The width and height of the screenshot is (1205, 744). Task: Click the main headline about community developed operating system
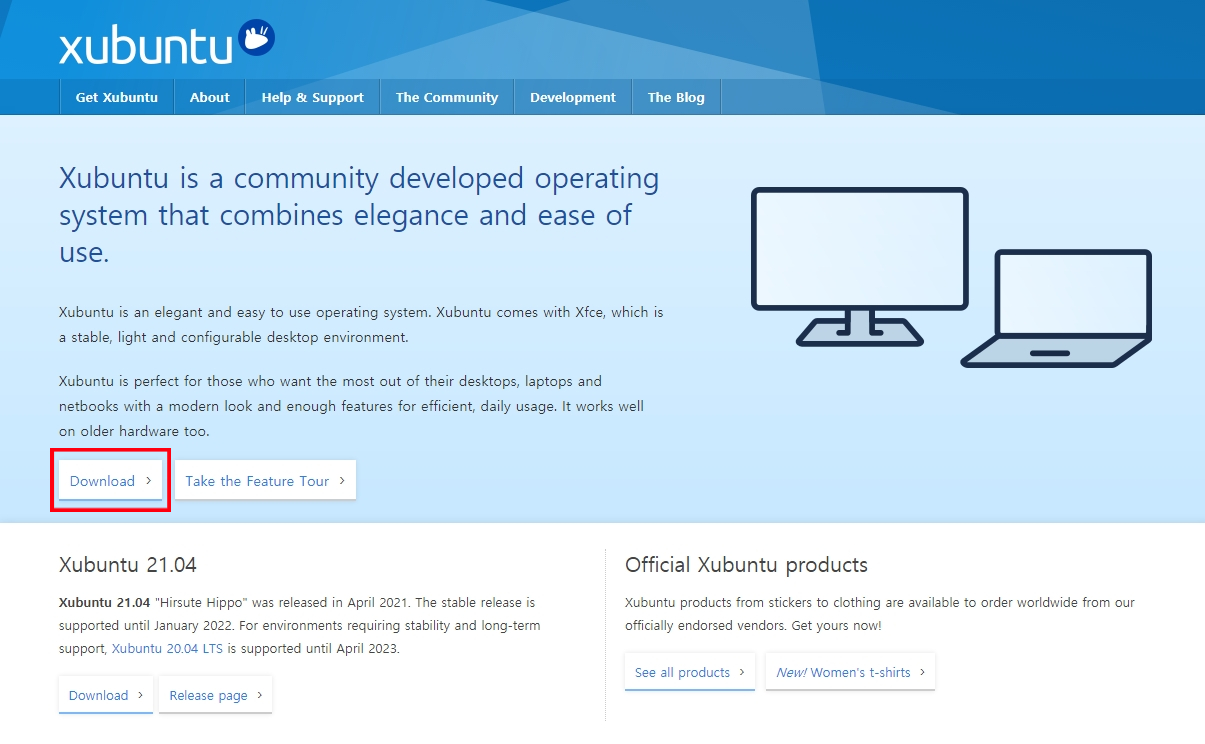tap(359, 214)
